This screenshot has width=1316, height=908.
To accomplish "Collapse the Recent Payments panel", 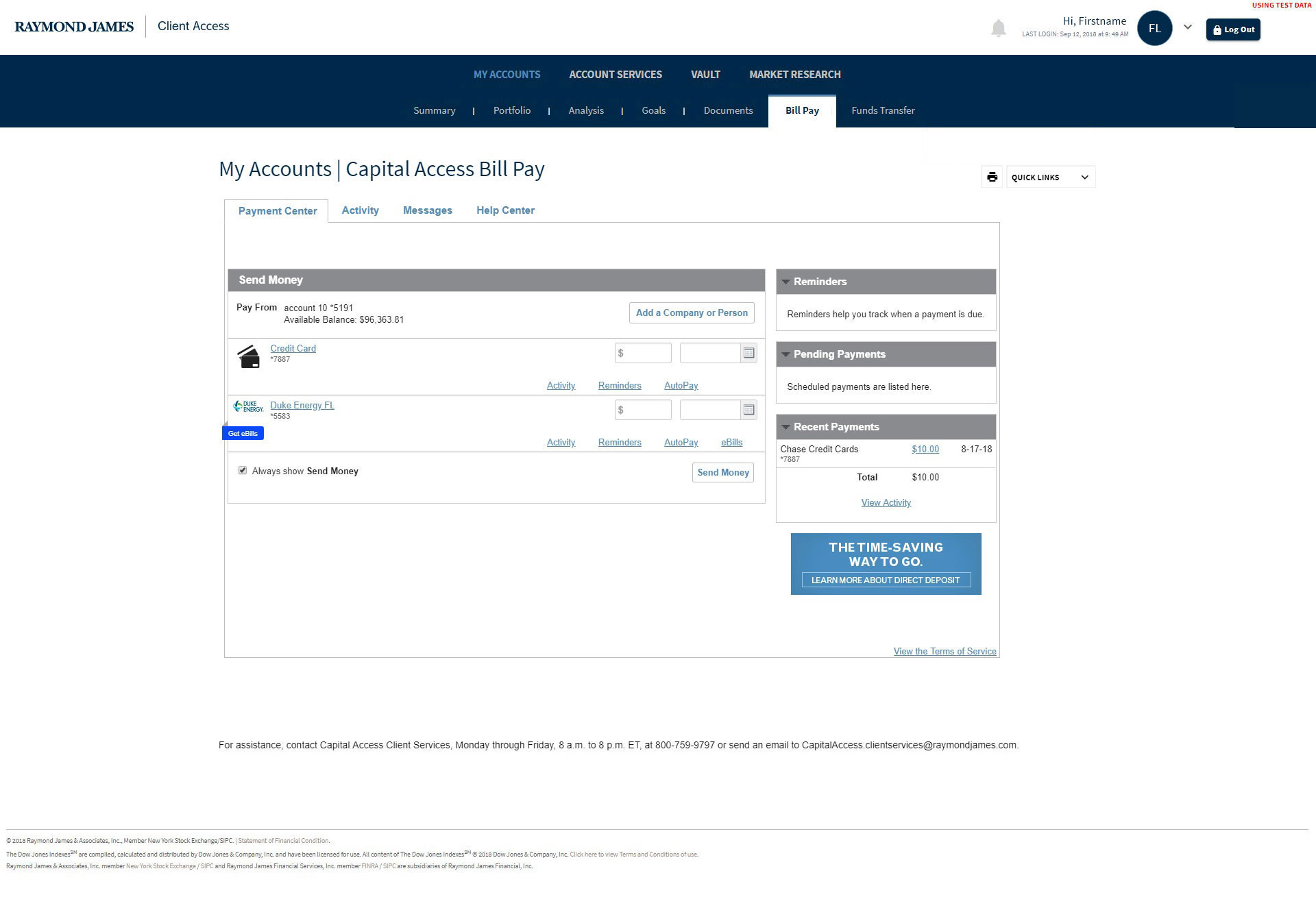I will click(786, 427).
